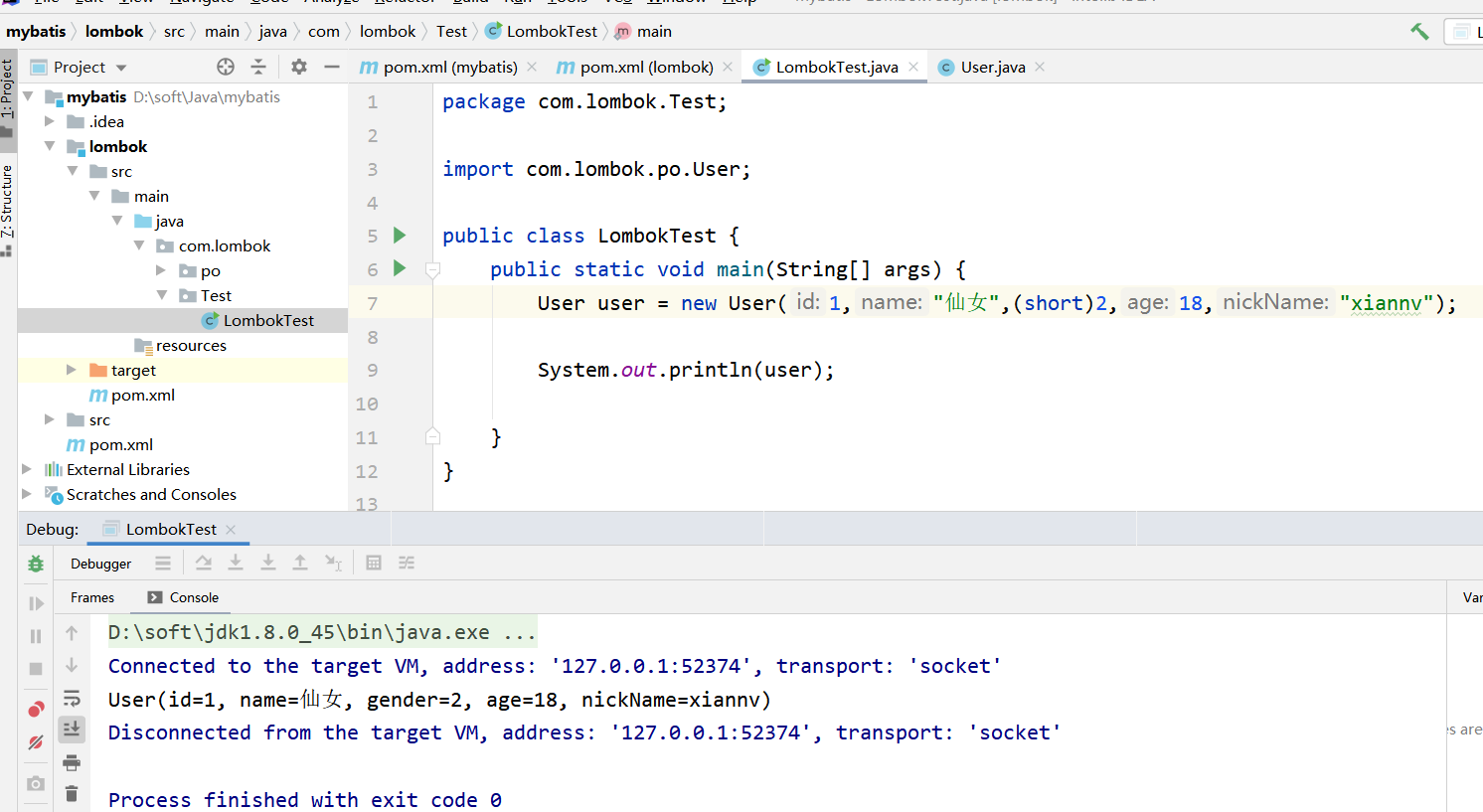The image size is (1483, 812).
Task: Click the LombokTest file in Project tree
Action: pos(267,320)
